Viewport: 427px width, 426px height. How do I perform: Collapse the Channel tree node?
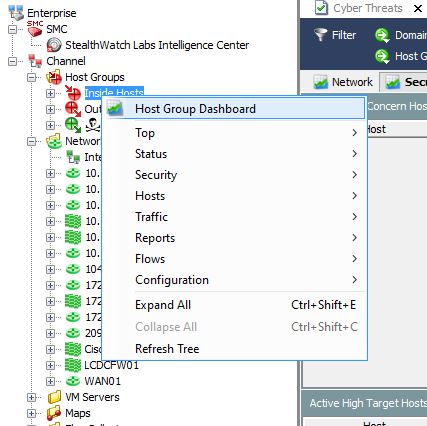click(x=12, y=61)
